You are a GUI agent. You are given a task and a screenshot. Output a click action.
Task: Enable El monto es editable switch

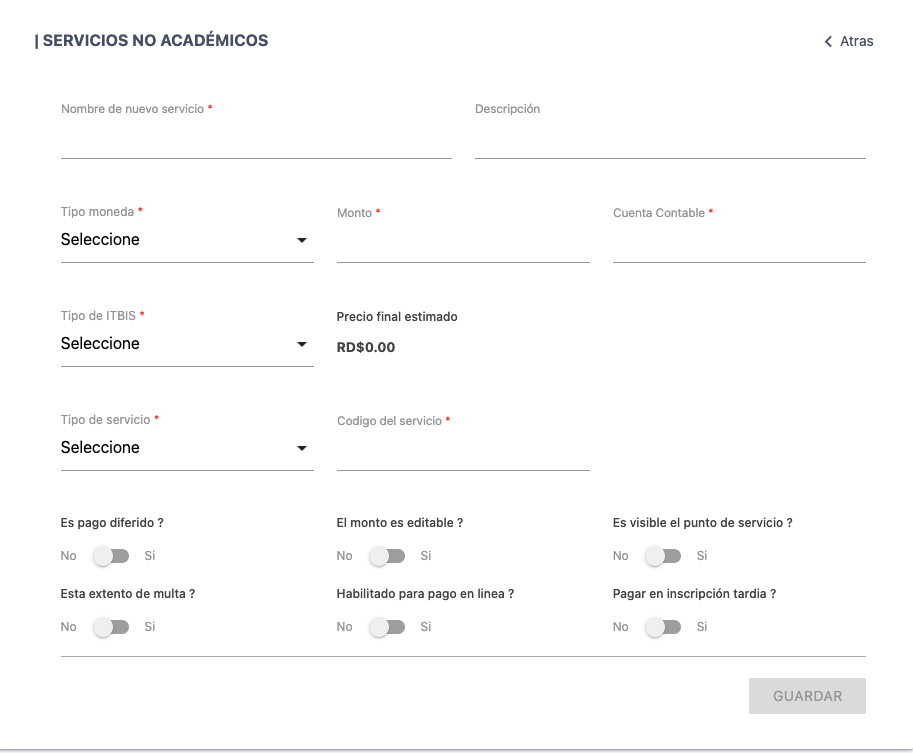[x=386, y=556]
